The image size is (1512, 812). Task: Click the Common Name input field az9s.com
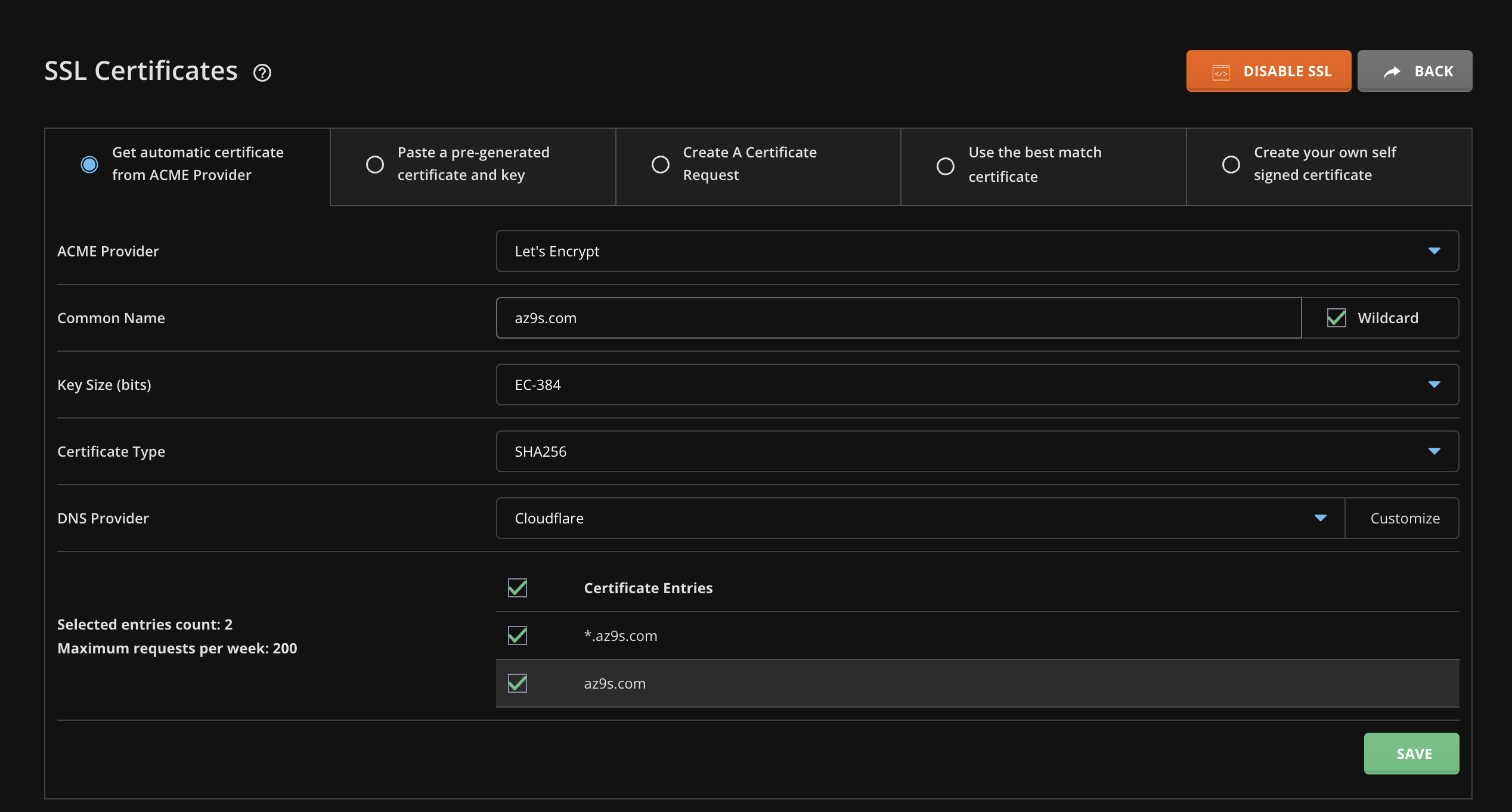point(898,318)
